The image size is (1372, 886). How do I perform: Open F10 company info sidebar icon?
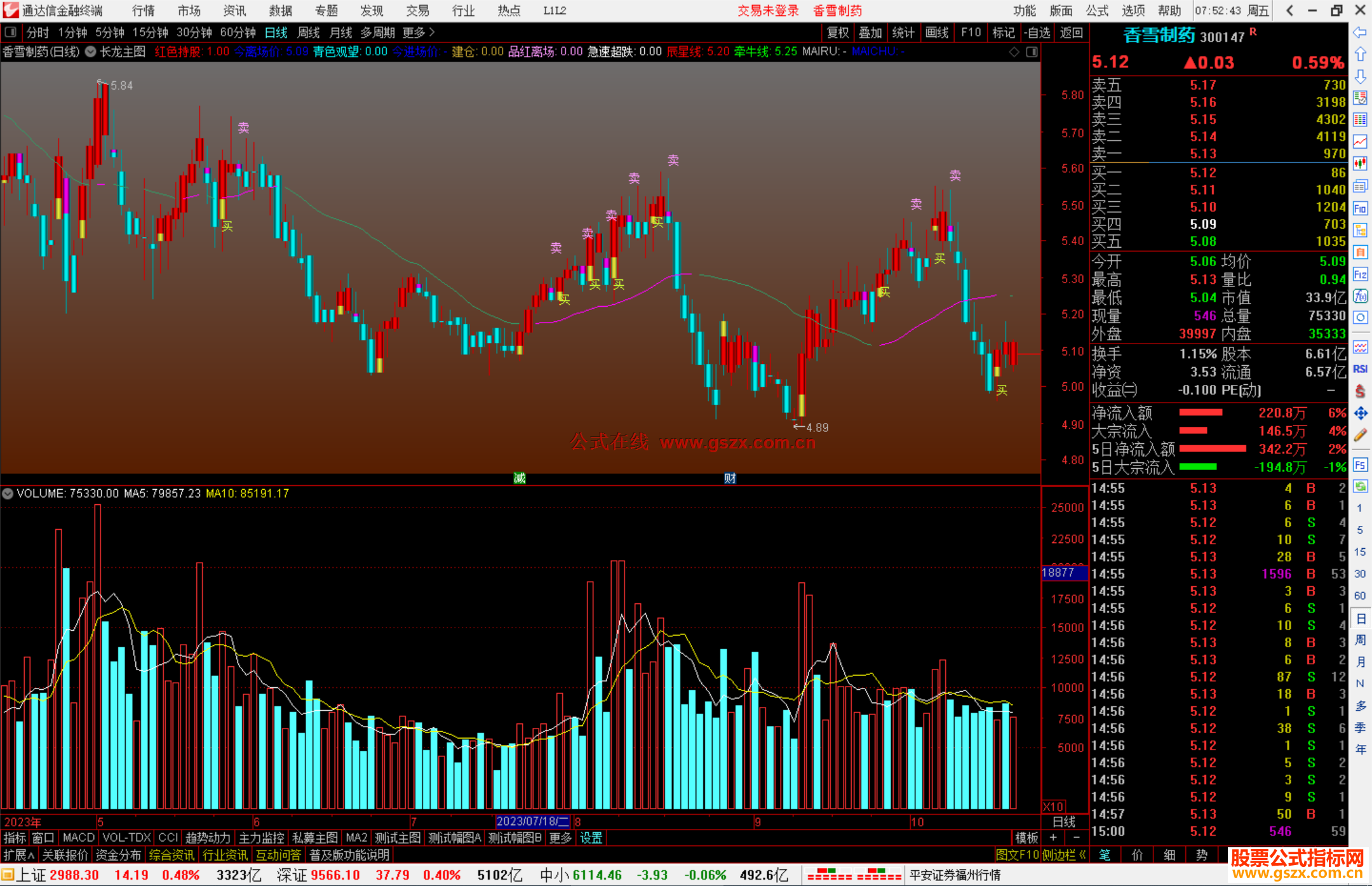[x=1360, y=209]
